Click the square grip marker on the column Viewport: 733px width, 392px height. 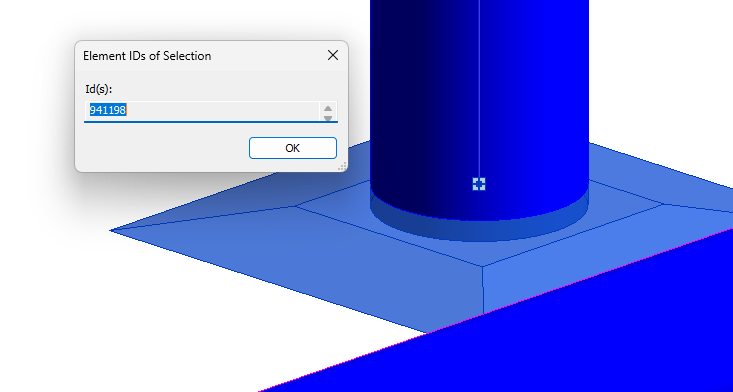(479, 184)
